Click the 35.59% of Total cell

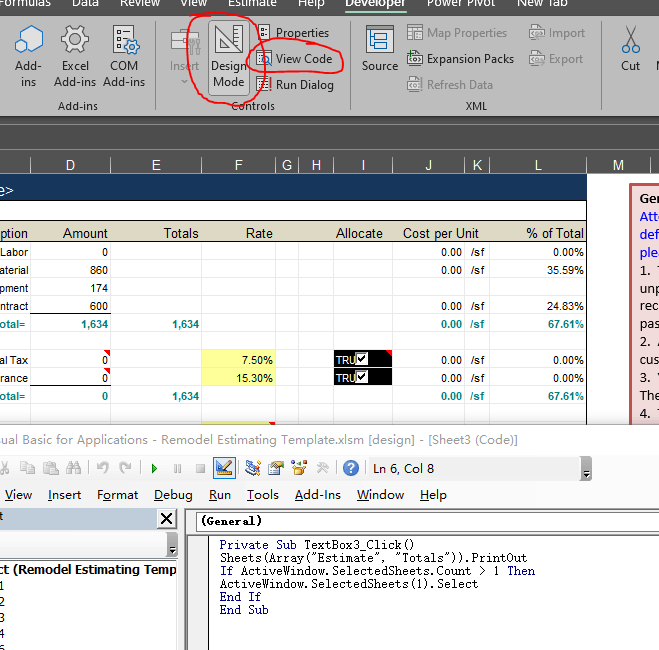coord(538,270)
